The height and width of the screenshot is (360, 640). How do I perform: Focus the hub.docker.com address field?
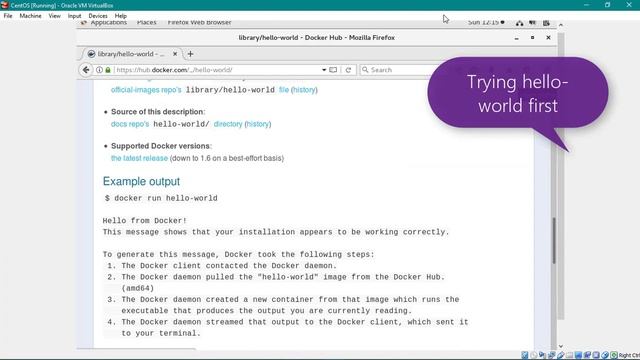(216, 70)
